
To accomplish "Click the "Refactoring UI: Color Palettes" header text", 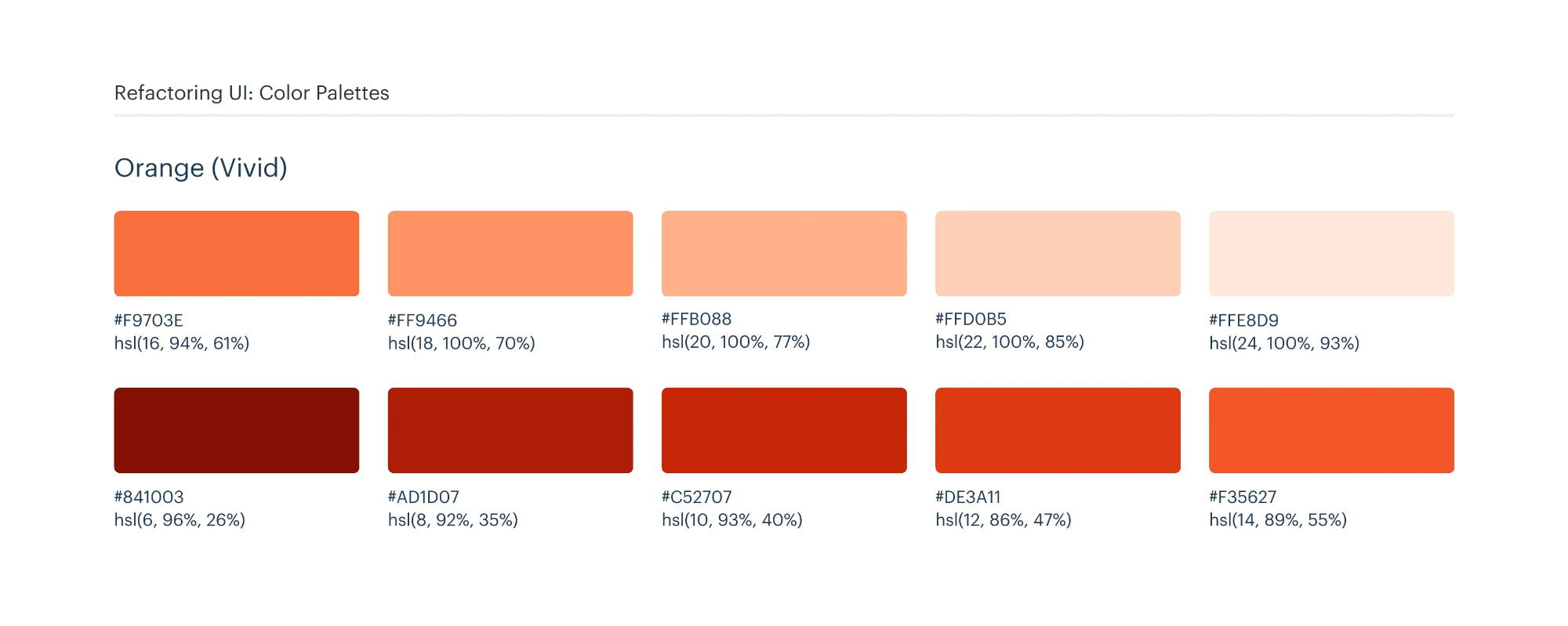I will point(252,93).
